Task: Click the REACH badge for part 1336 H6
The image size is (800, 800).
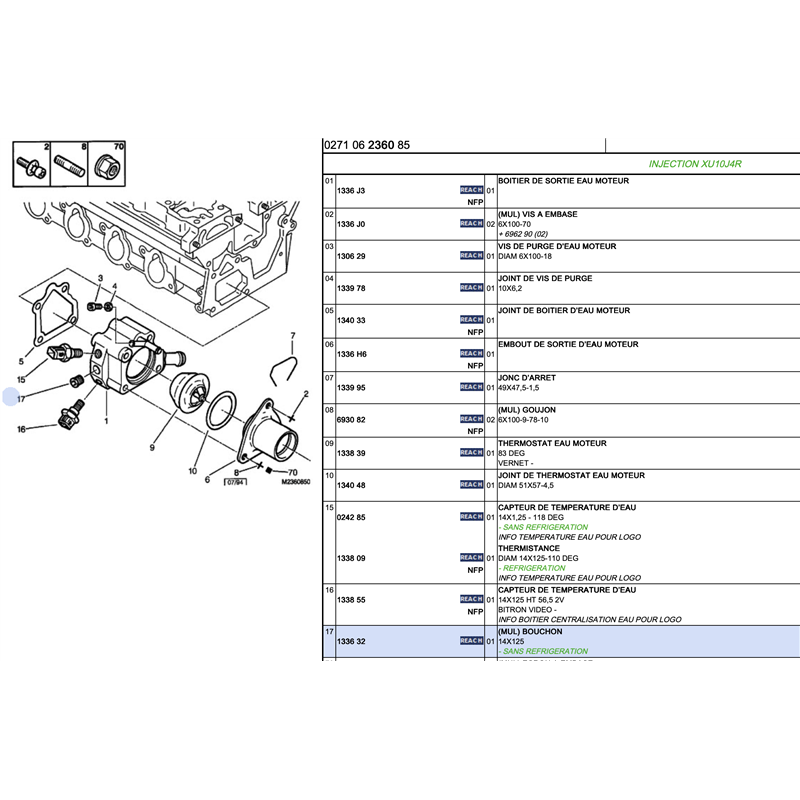Action: coord(471,353)
